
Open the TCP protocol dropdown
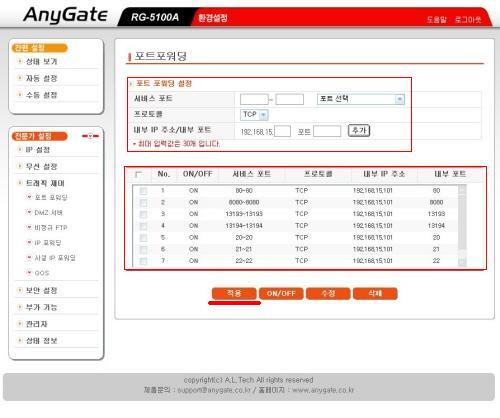[254, 115]
